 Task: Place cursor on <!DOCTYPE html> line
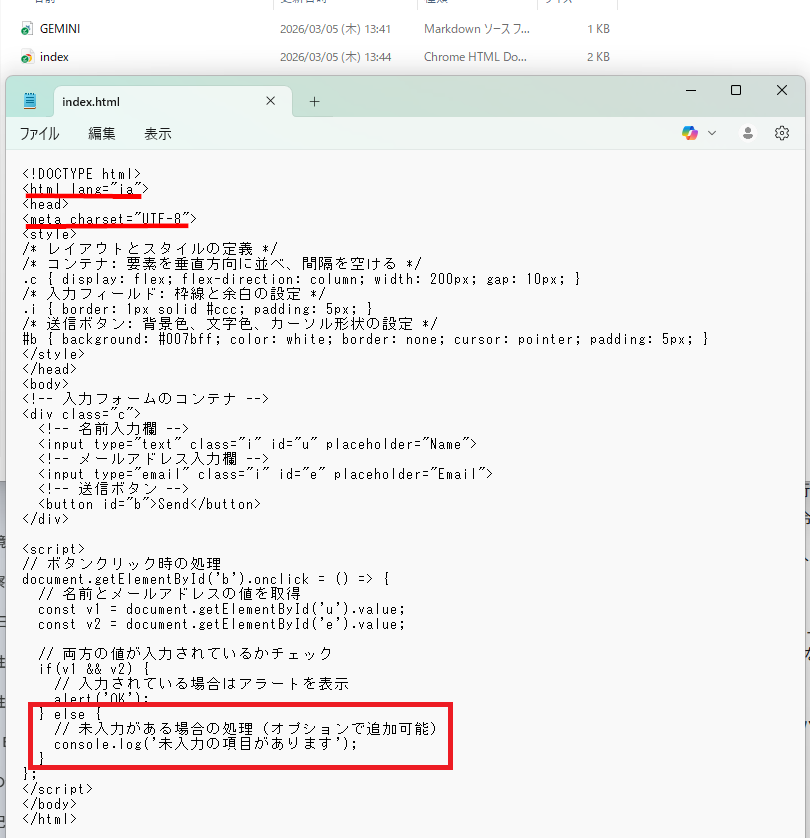tap(82, 174)
